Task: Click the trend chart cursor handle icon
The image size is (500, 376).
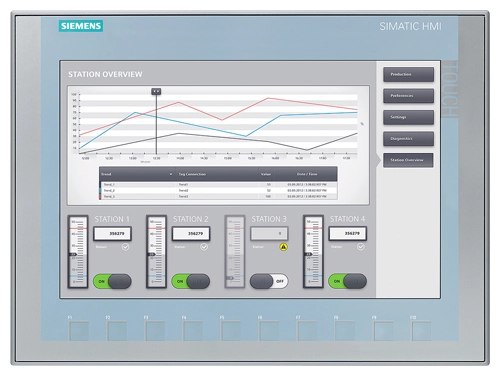Action: point(156,91)
